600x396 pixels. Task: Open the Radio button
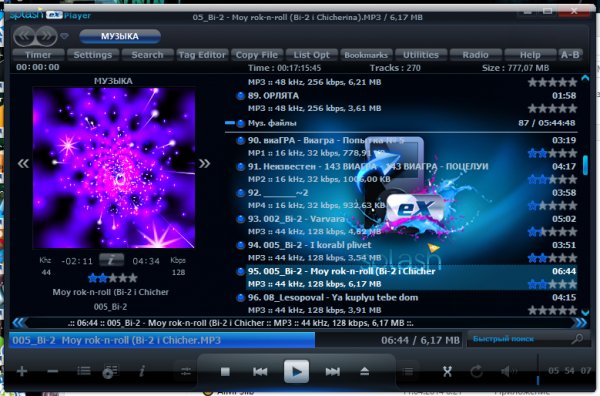point(476,55)
